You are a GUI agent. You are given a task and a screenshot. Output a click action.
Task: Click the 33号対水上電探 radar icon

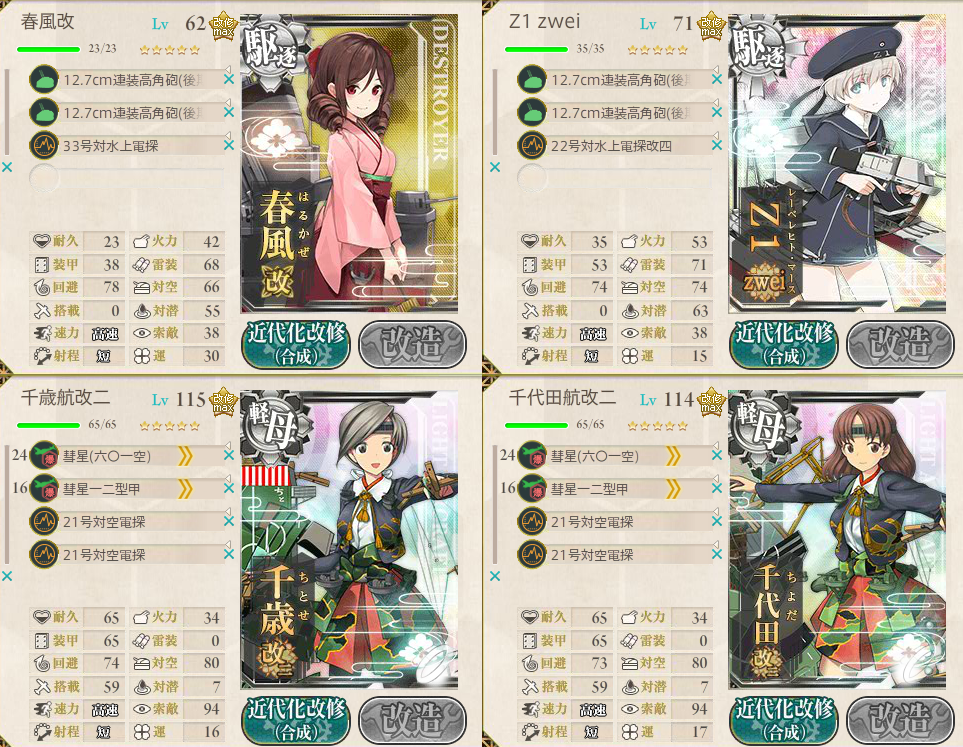(44, 146)
